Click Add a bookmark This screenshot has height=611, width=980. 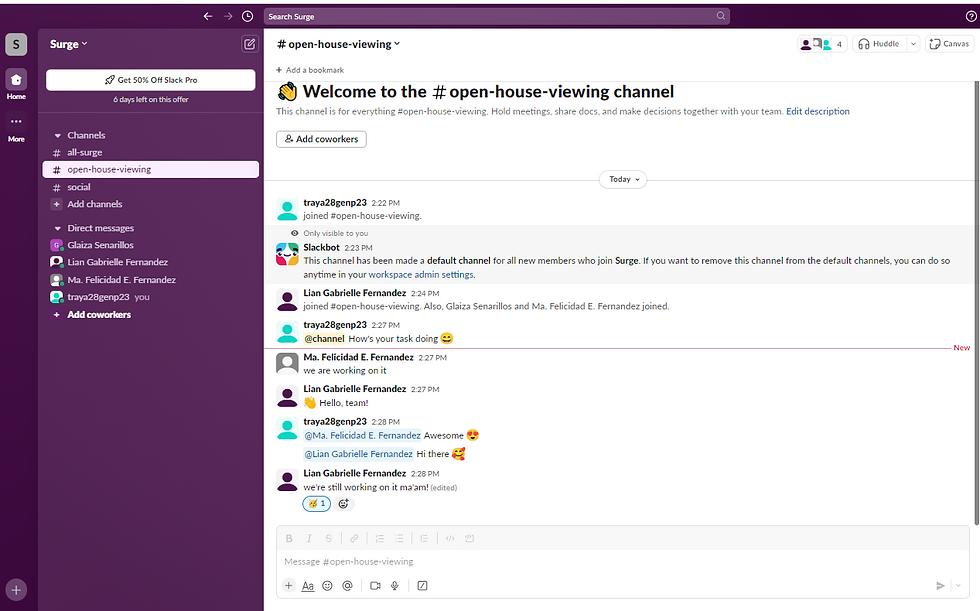pos(310,70)
